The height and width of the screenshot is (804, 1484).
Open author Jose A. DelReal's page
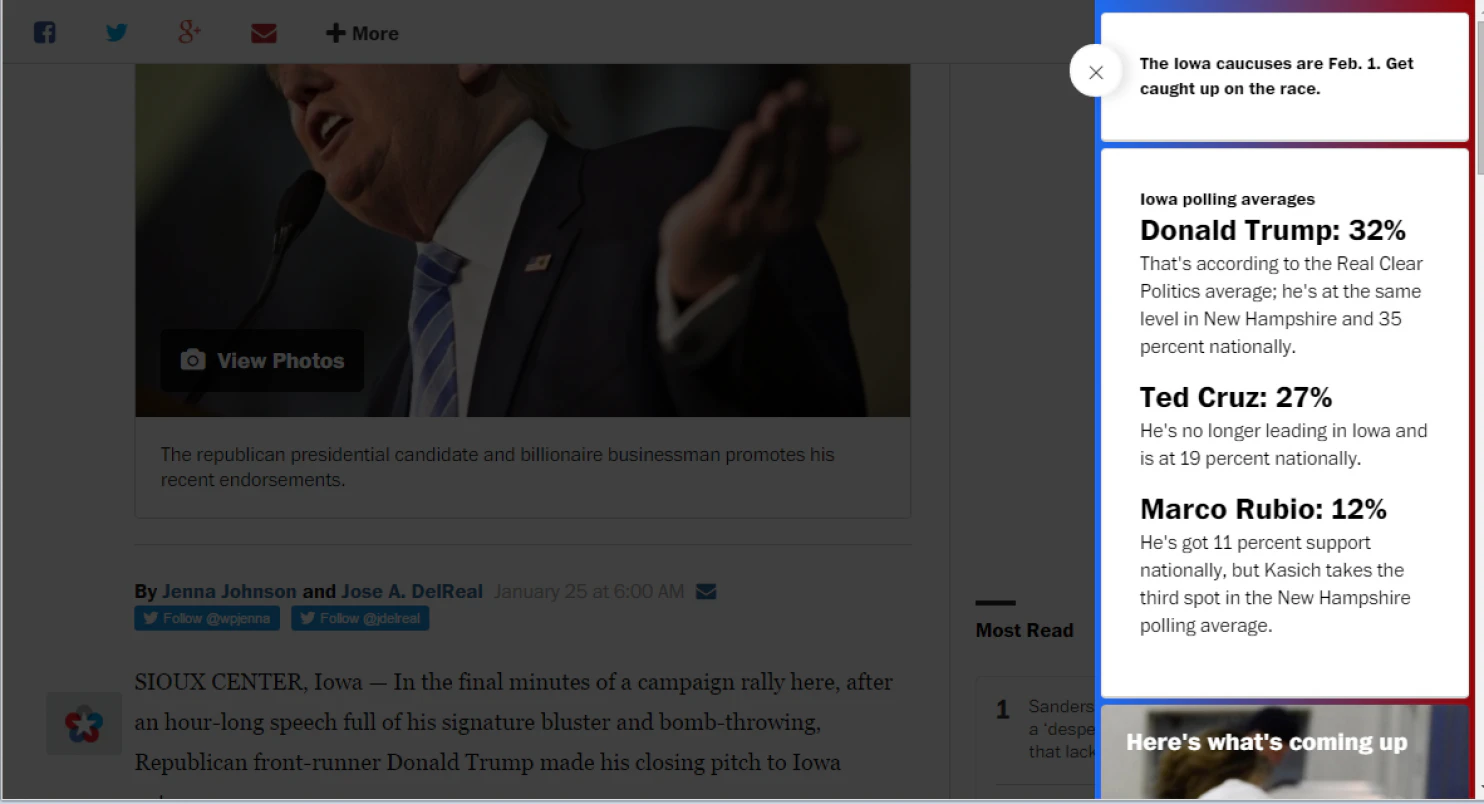[412, 591]
